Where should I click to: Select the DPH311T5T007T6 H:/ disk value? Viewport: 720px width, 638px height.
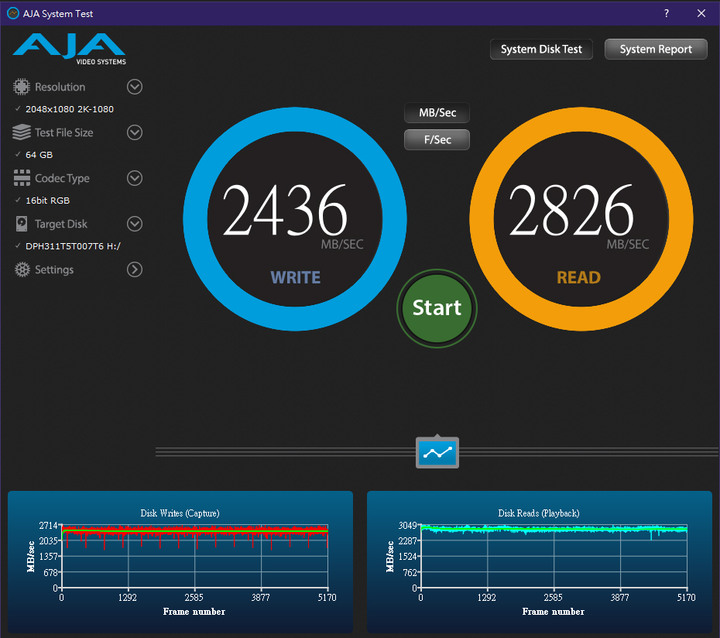point(73,246)
